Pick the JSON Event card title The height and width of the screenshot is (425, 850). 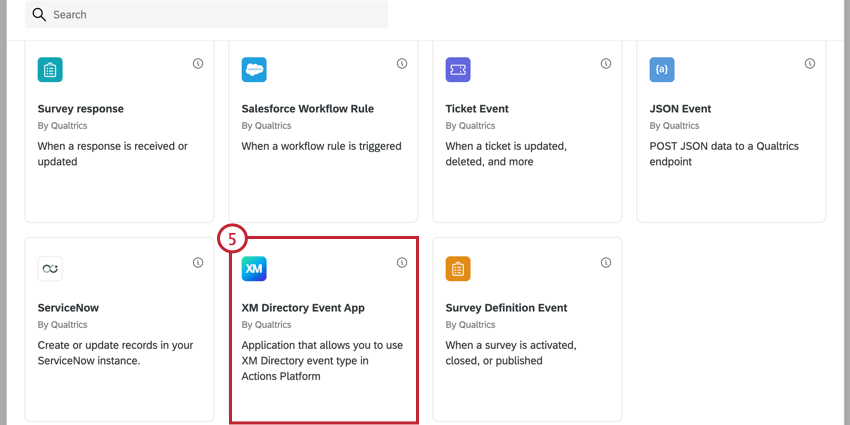680,109
